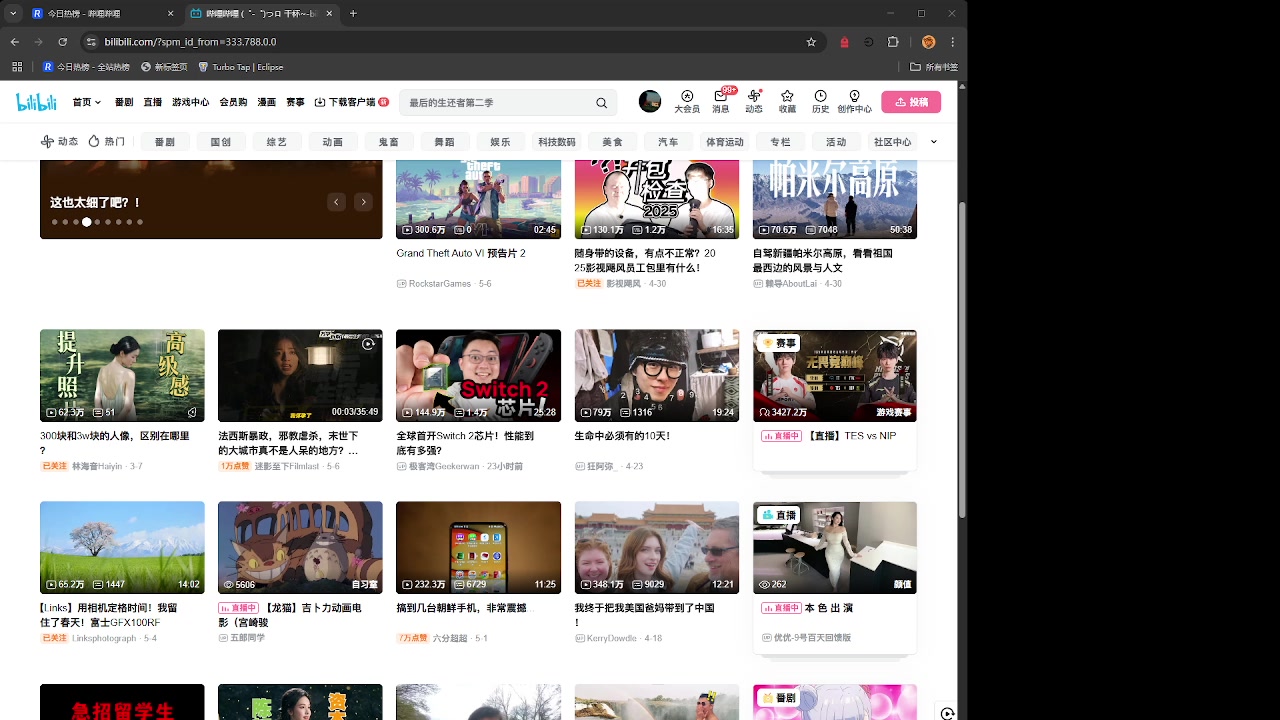Screen dimensions: 1280x720
Task: Open 所有书签 bookmarks folder
Action: tap(933, 67)
